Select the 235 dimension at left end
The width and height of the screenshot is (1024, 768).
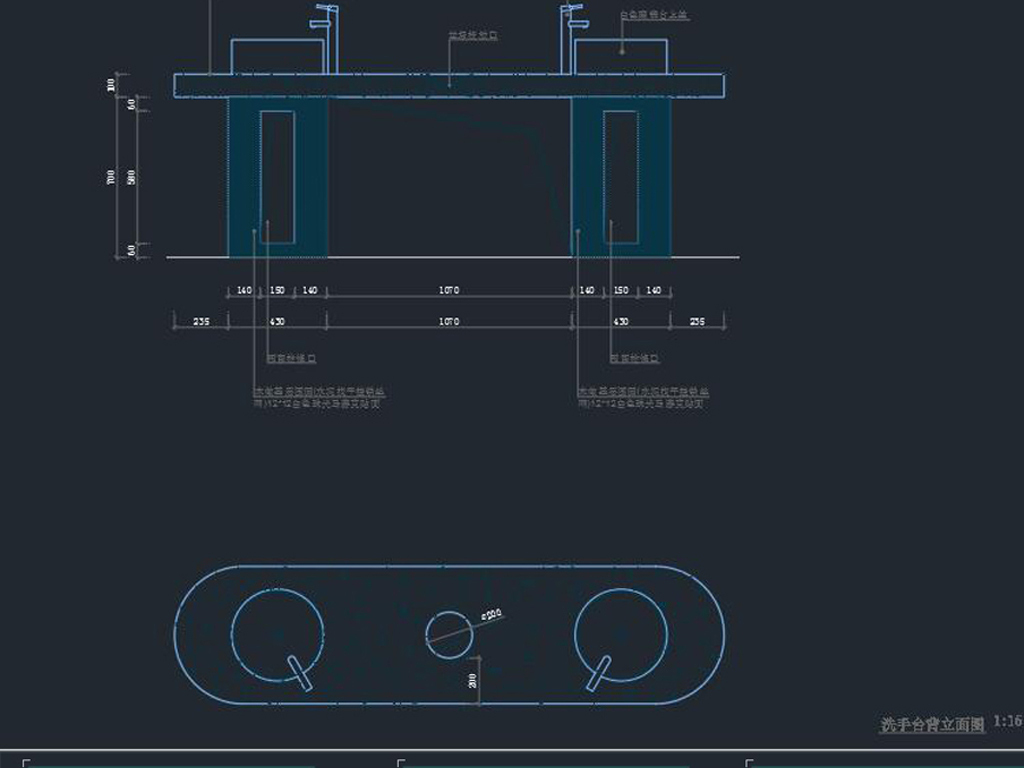point(201,321)
